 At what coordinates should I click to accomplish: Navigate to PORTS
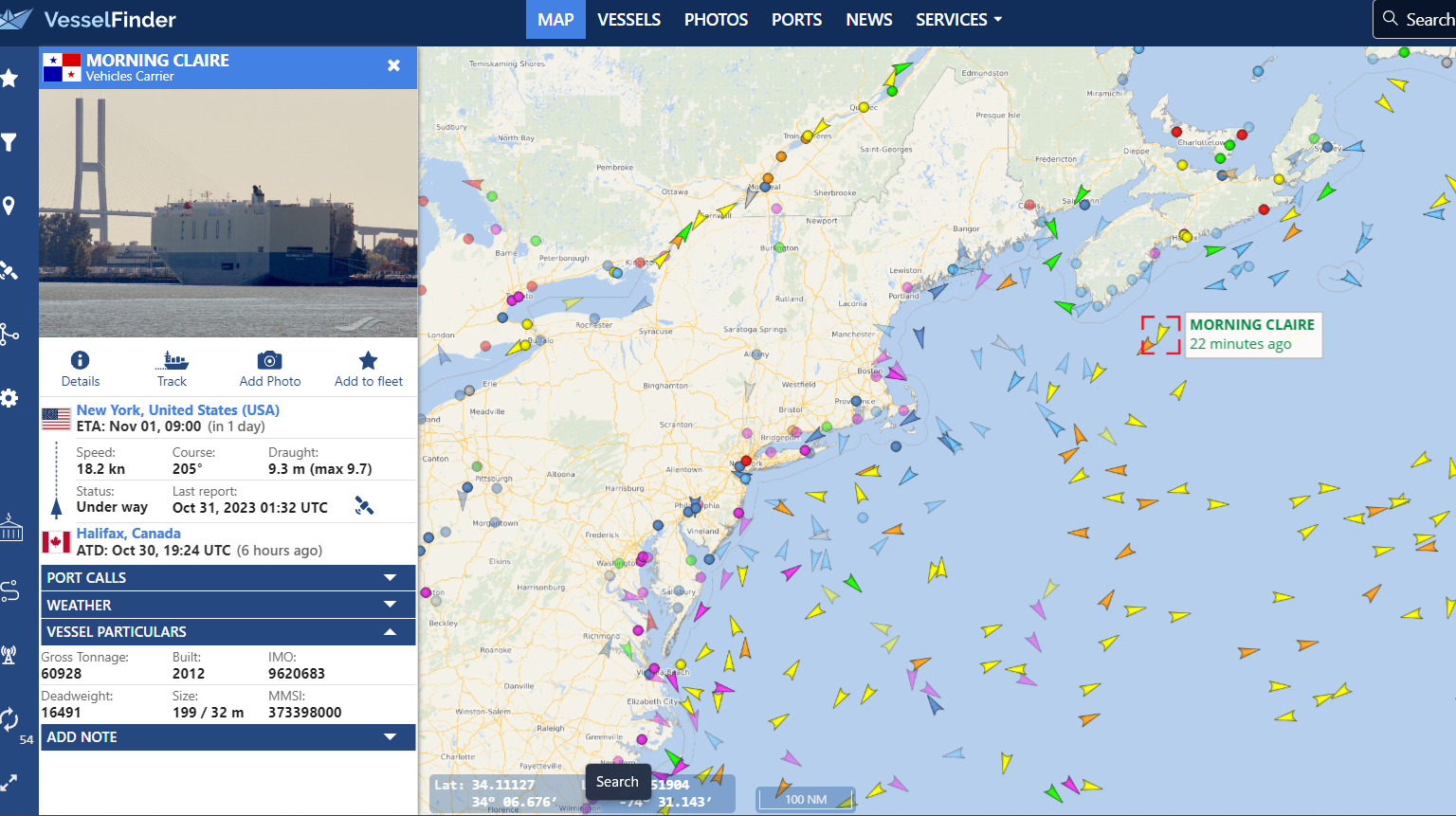click(796, 20)
